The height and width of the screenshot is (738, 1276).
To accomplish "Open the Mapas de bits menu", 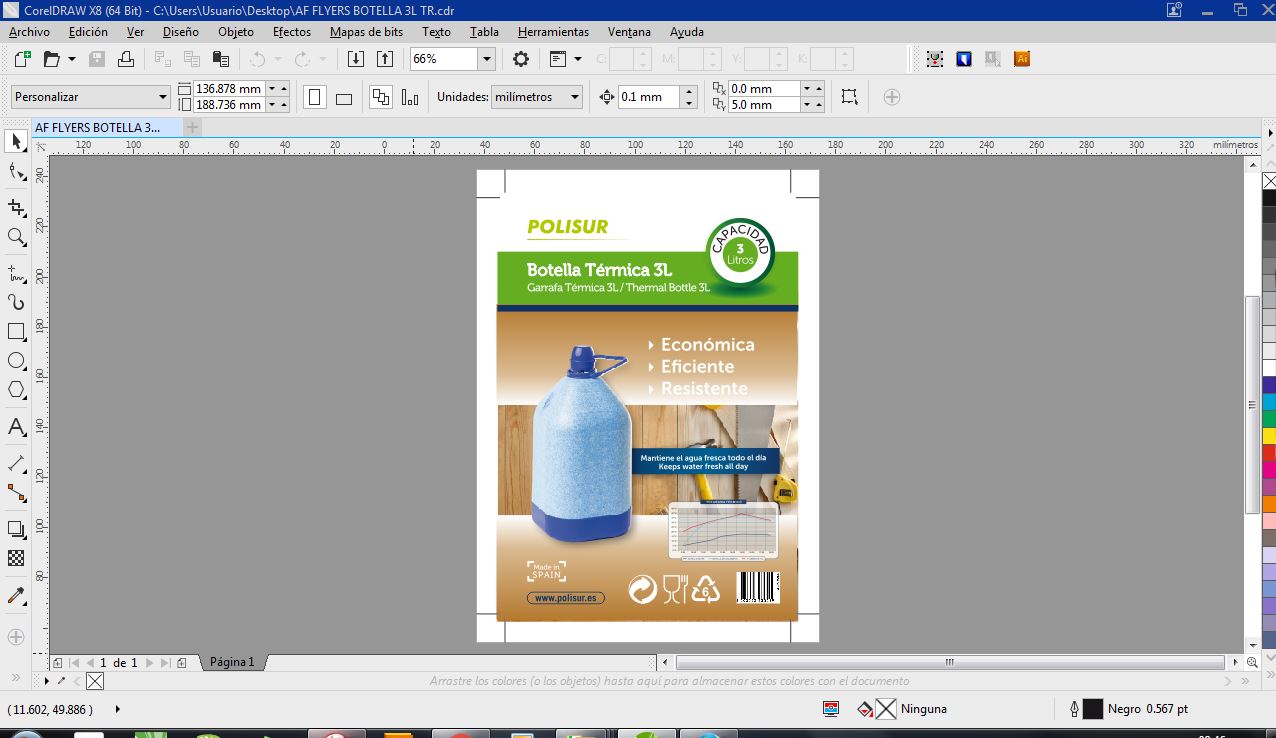I will coord(366,32).
